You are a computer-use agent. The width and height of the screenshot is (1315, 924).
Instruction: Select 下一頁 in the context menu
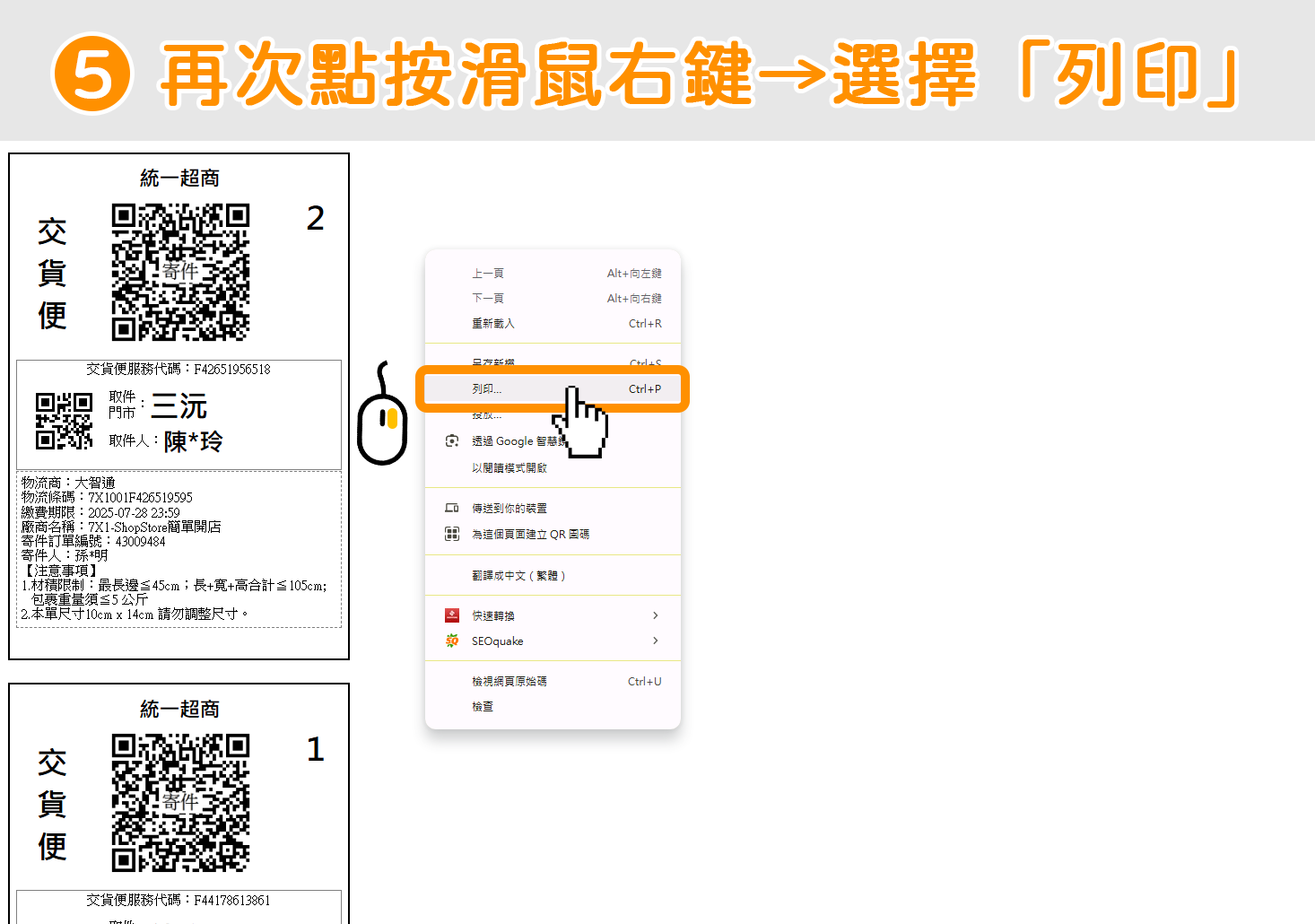pyautogui.click(x=552, y=299)
